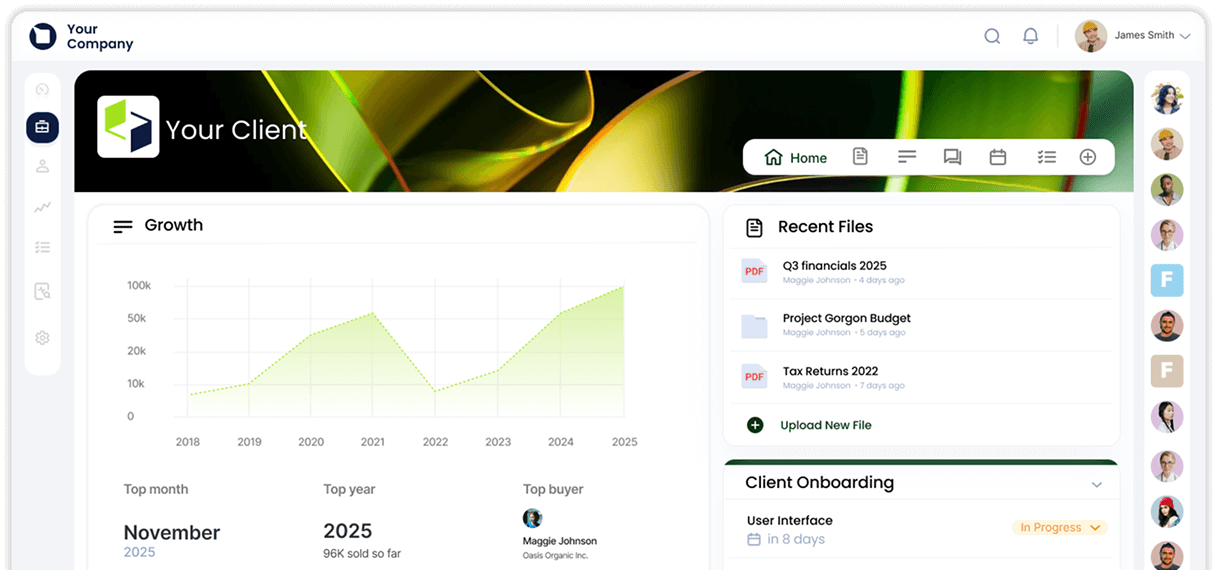Screen dimensions: 1218x570
Task: Click the 2021 label on chart axis
Action: coord(373,442)
